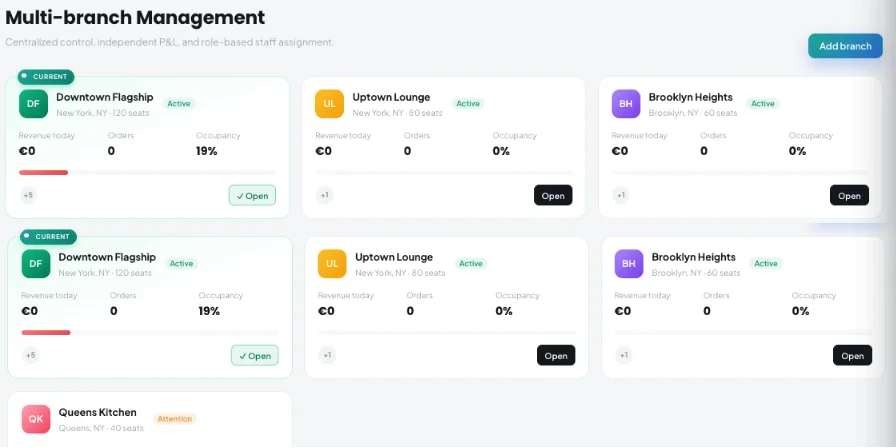Click the Multi-branch Management heading

pyautogui.click(x=135, y=17)
